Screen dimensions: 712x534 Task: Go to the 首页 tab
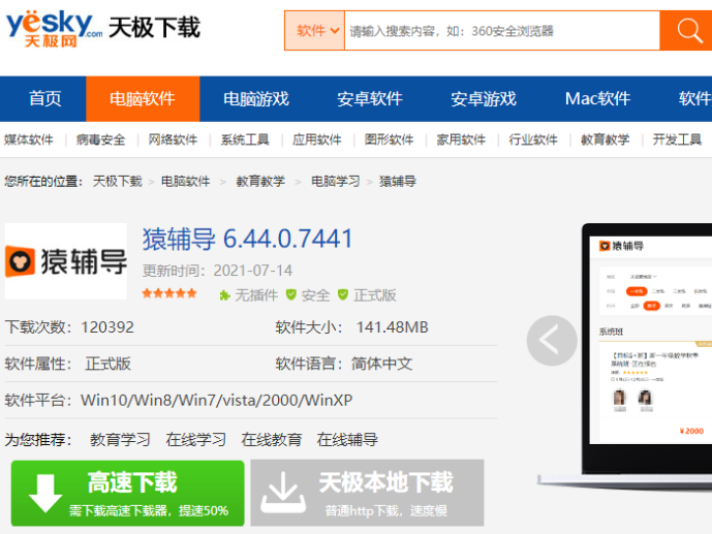(44, 99)
